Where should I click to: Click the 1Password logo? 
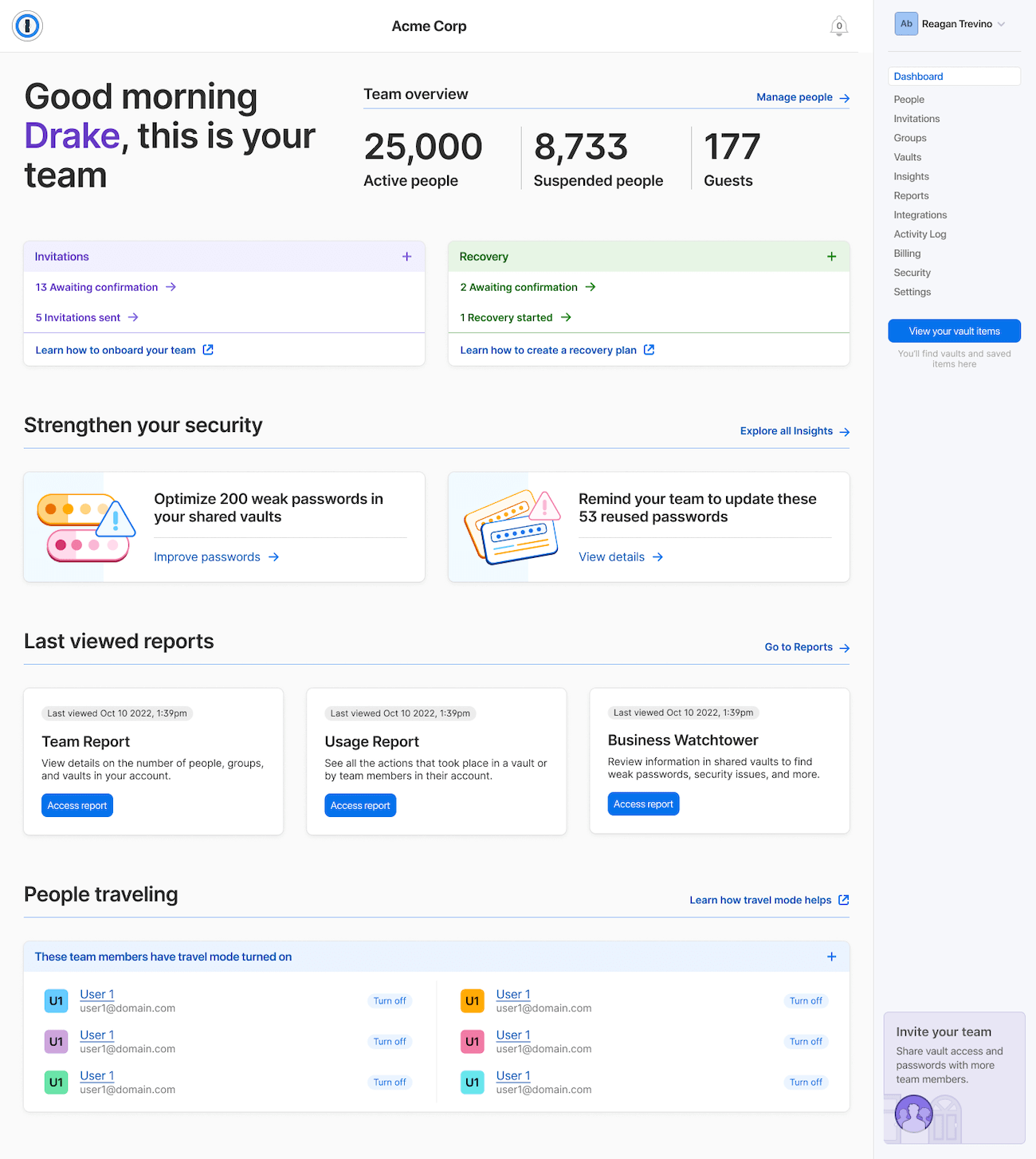click(26, 26)
